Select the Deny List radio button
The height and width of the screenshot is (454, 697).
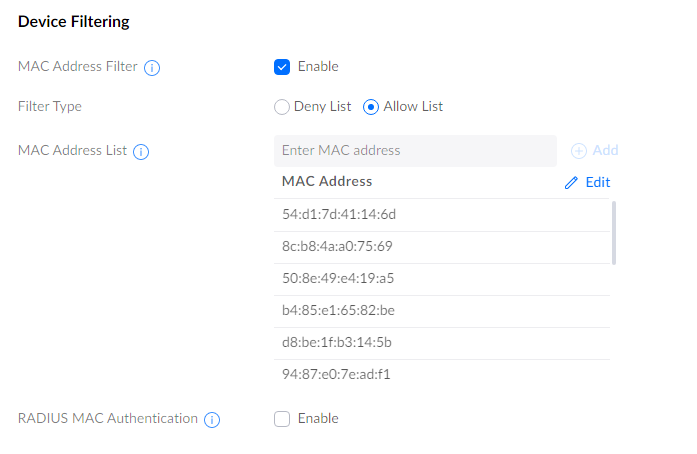click(x=282, y=107)
